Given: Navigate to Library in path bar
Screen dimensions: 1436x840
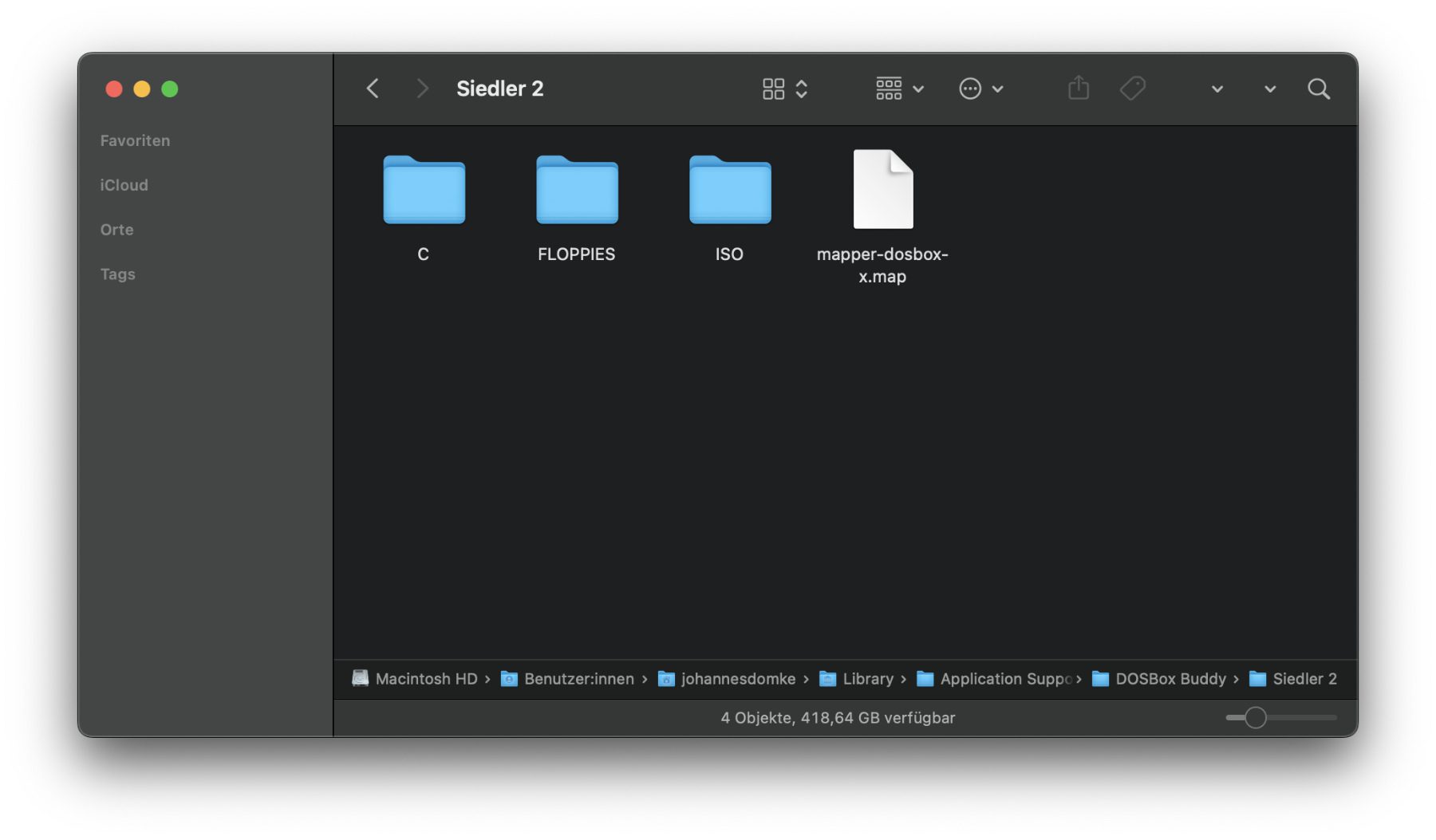Looking at the screenshot, I should [867, 679].
